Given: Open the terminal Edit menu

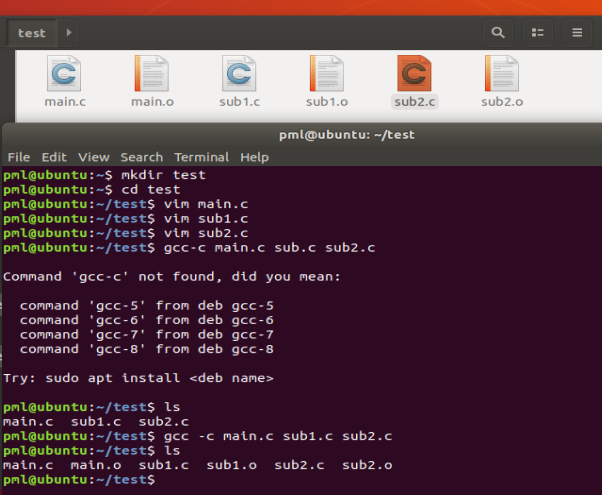Looking at the screenshot, I should [54, 157].
